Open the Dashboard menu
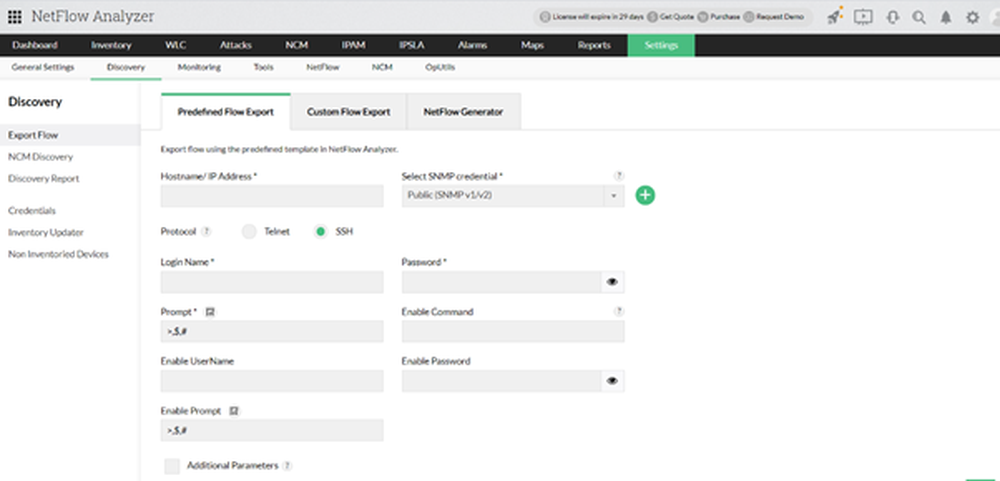 pyautogui.click(x=34, y=45)
